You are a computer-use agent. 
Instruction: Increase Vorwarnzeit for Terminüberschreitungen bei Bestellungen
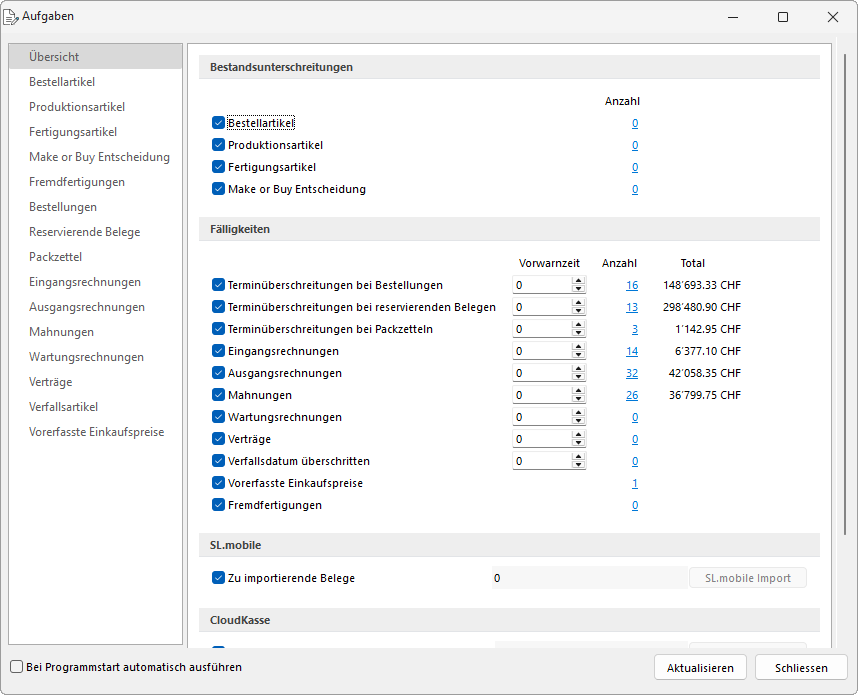tap(578, 281)
